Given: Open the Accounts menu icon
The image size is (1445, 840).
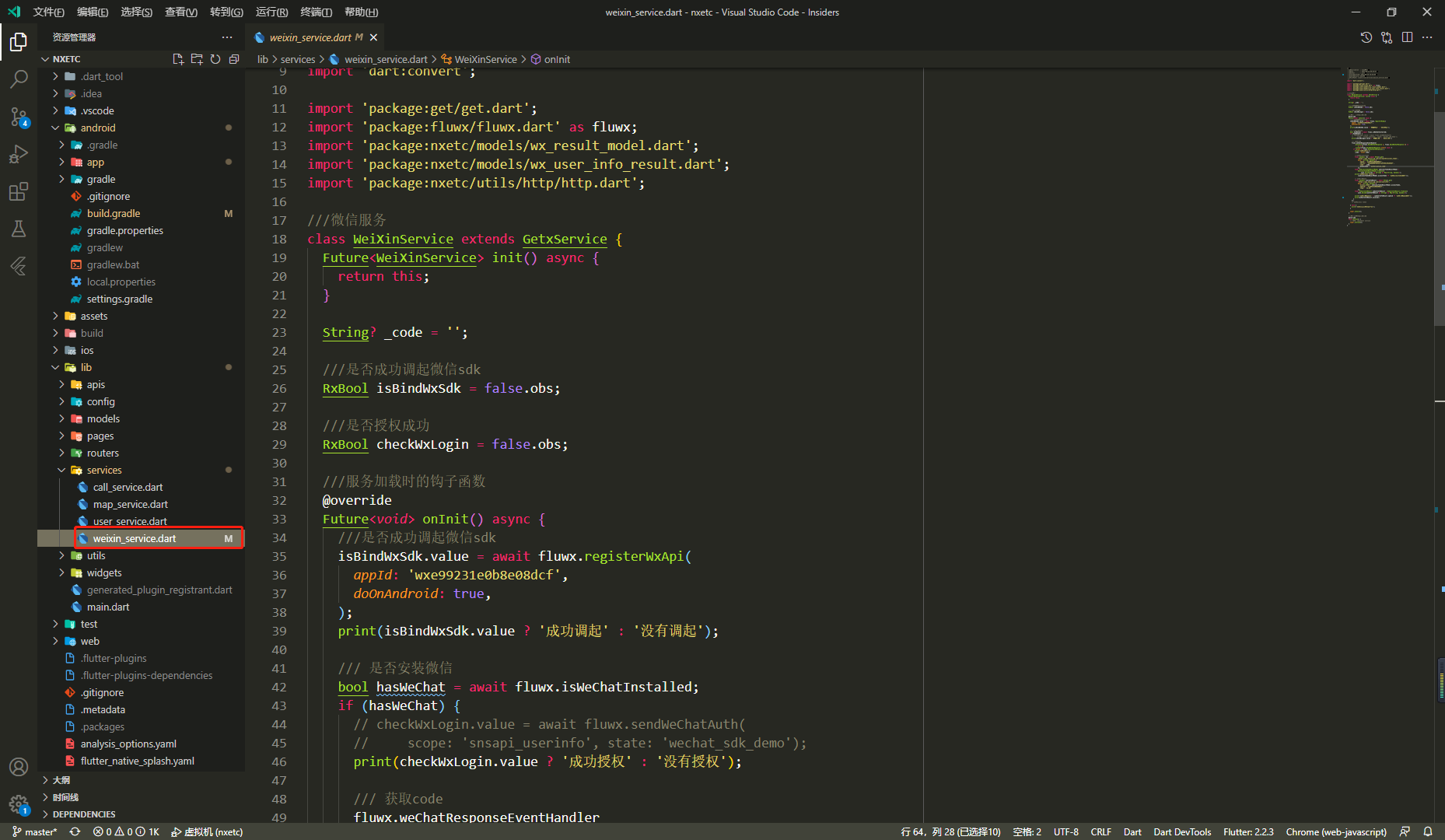Looking at the screenshot, I should click(x=19, y=767).
